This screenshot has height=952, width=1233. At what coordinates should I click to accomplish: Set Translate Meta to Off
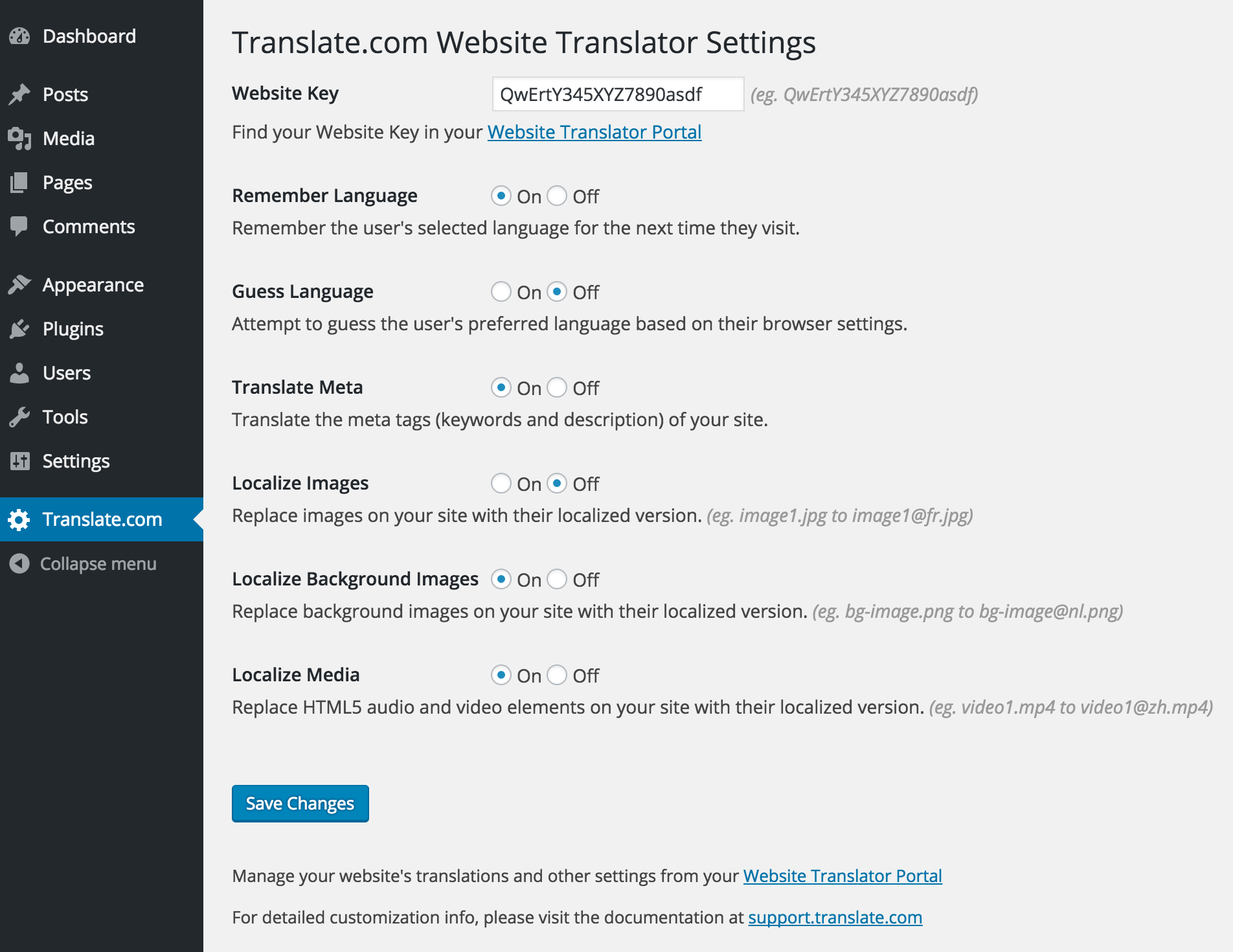click(557, 387)
